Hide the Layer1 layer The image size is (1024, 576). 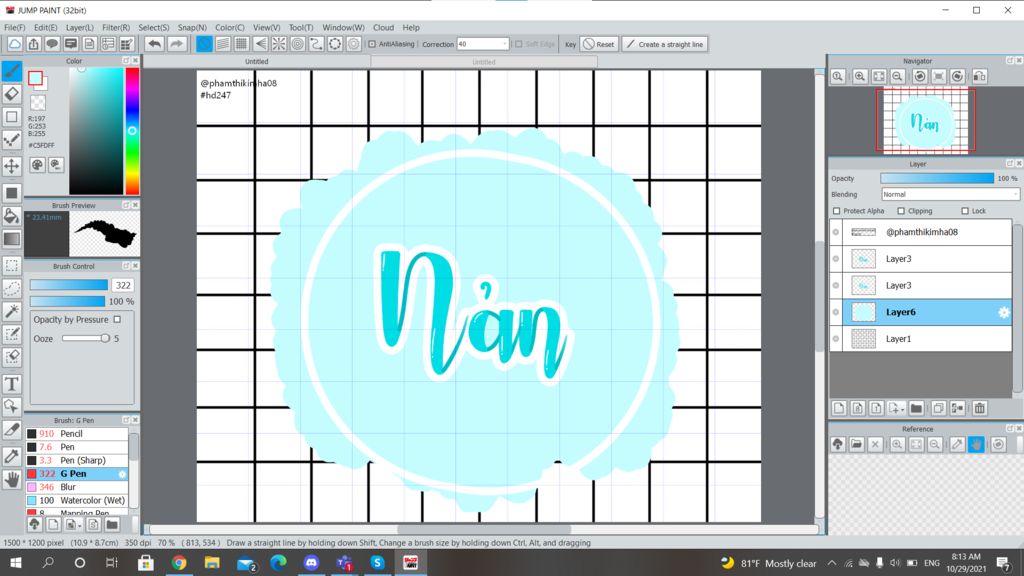(x=836, y=339)
